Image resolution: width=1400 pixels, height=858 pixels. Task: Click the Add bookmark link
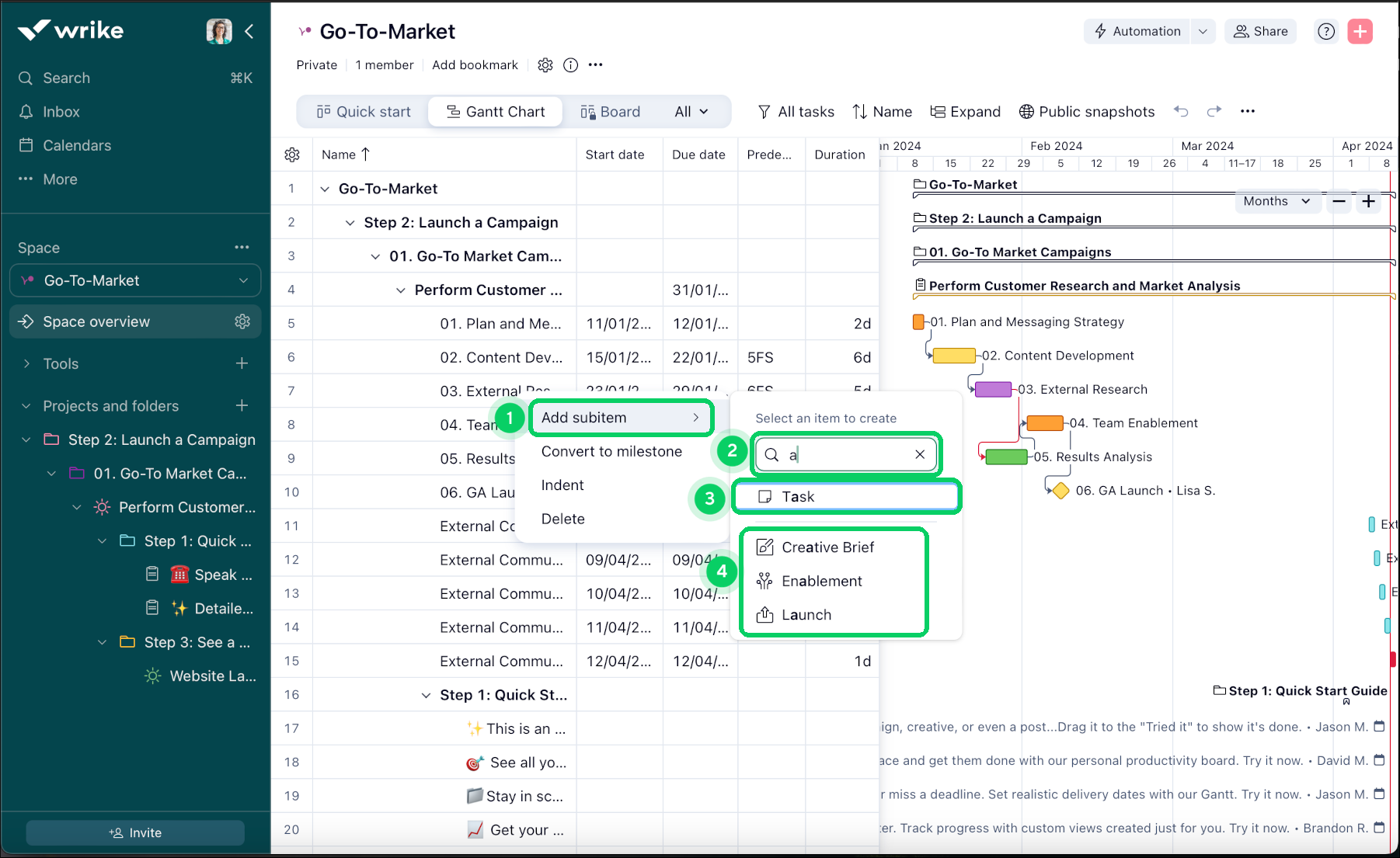point(475,65)
